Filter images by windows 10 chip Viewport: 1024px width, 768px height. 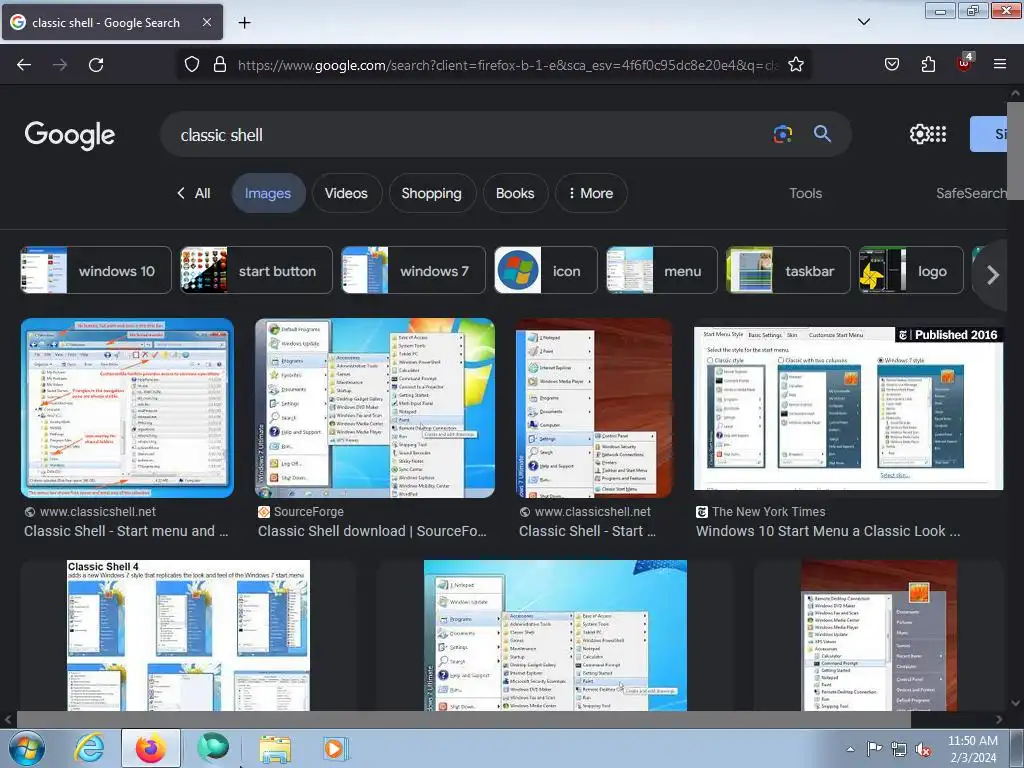click(x=96, y=270)
